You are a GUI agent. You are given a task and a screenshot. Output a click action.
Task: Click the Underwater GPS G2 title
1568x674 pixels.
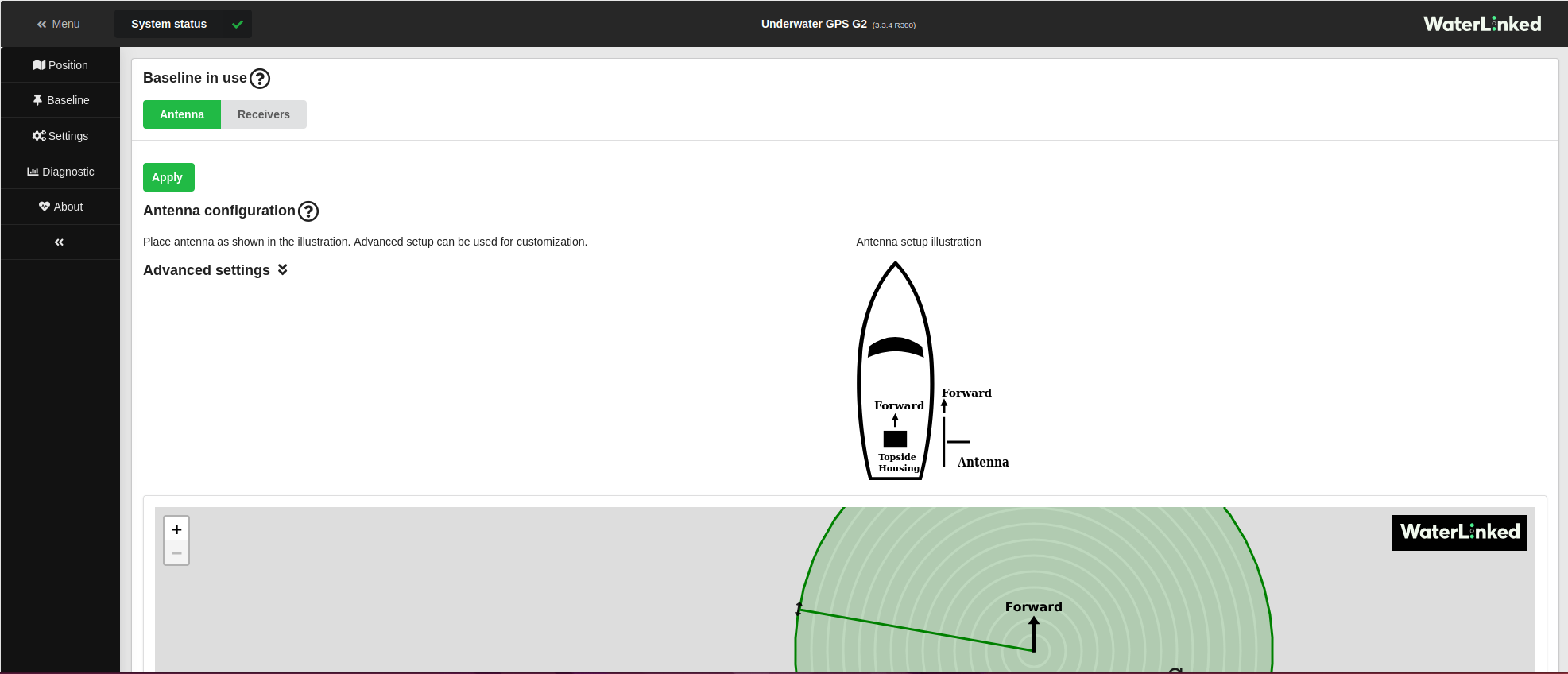pyautogui.click(x=814, y=24)
